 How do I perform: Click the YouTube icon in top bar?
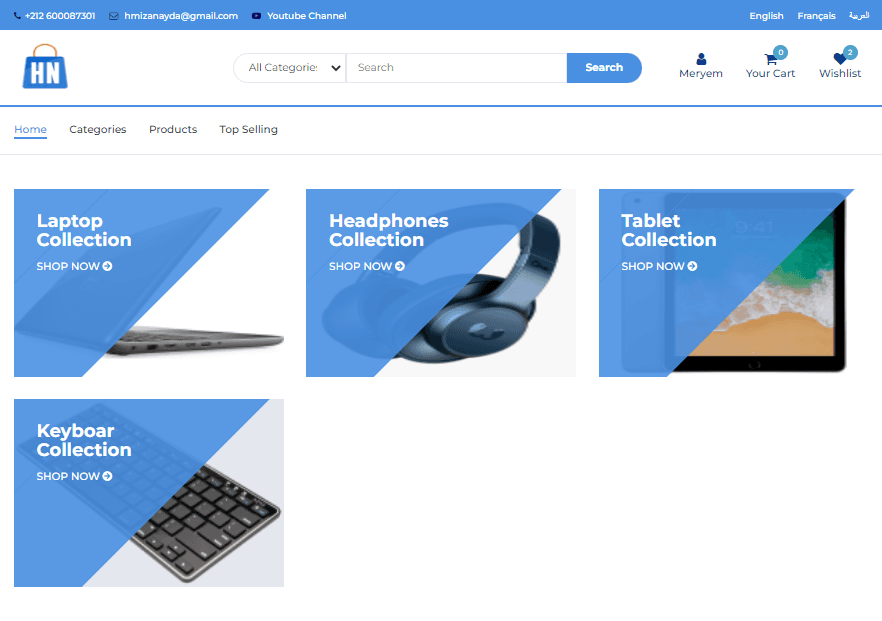(x=256, y=16)
